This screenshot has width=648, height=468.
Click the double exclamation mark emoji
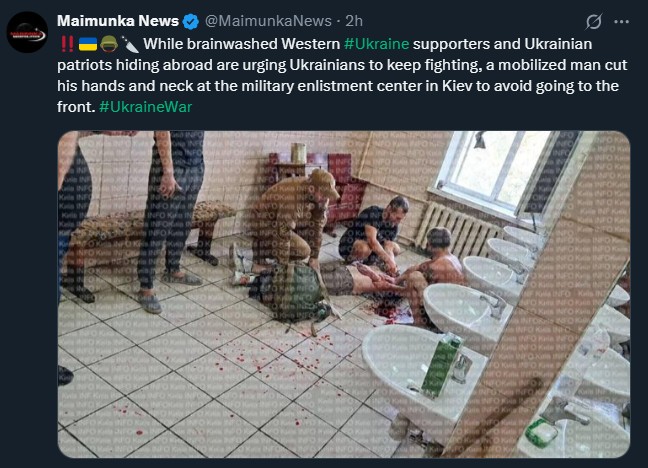coord(67,44)
